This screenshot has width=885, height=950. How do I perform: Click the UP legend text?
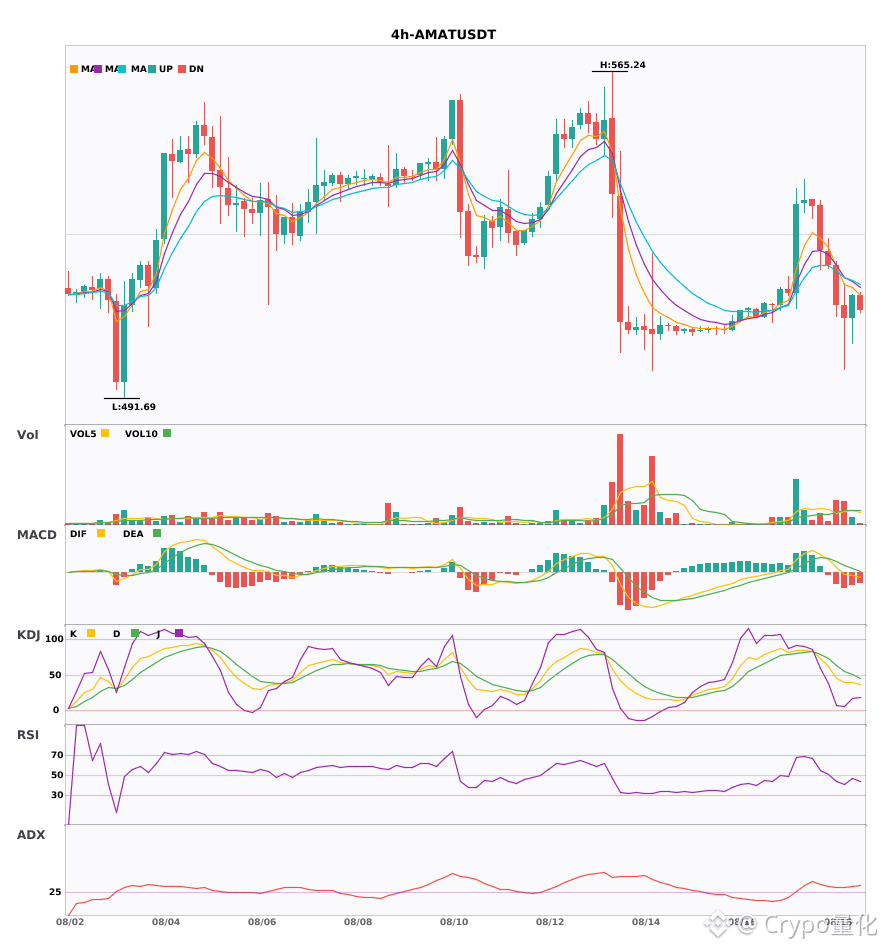pos(166,69)
